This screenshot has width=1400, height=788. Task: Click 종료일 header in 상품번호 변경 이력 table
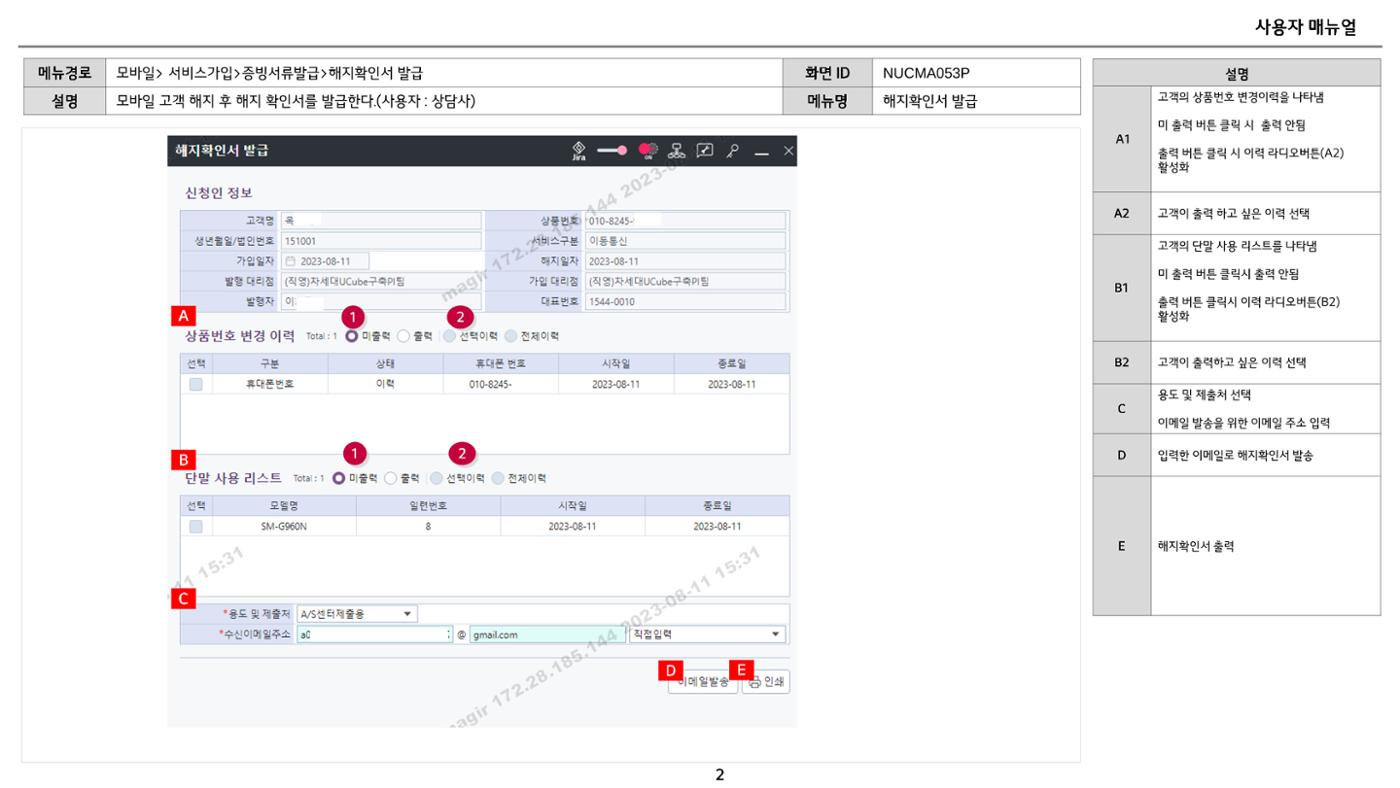point(732,363)
